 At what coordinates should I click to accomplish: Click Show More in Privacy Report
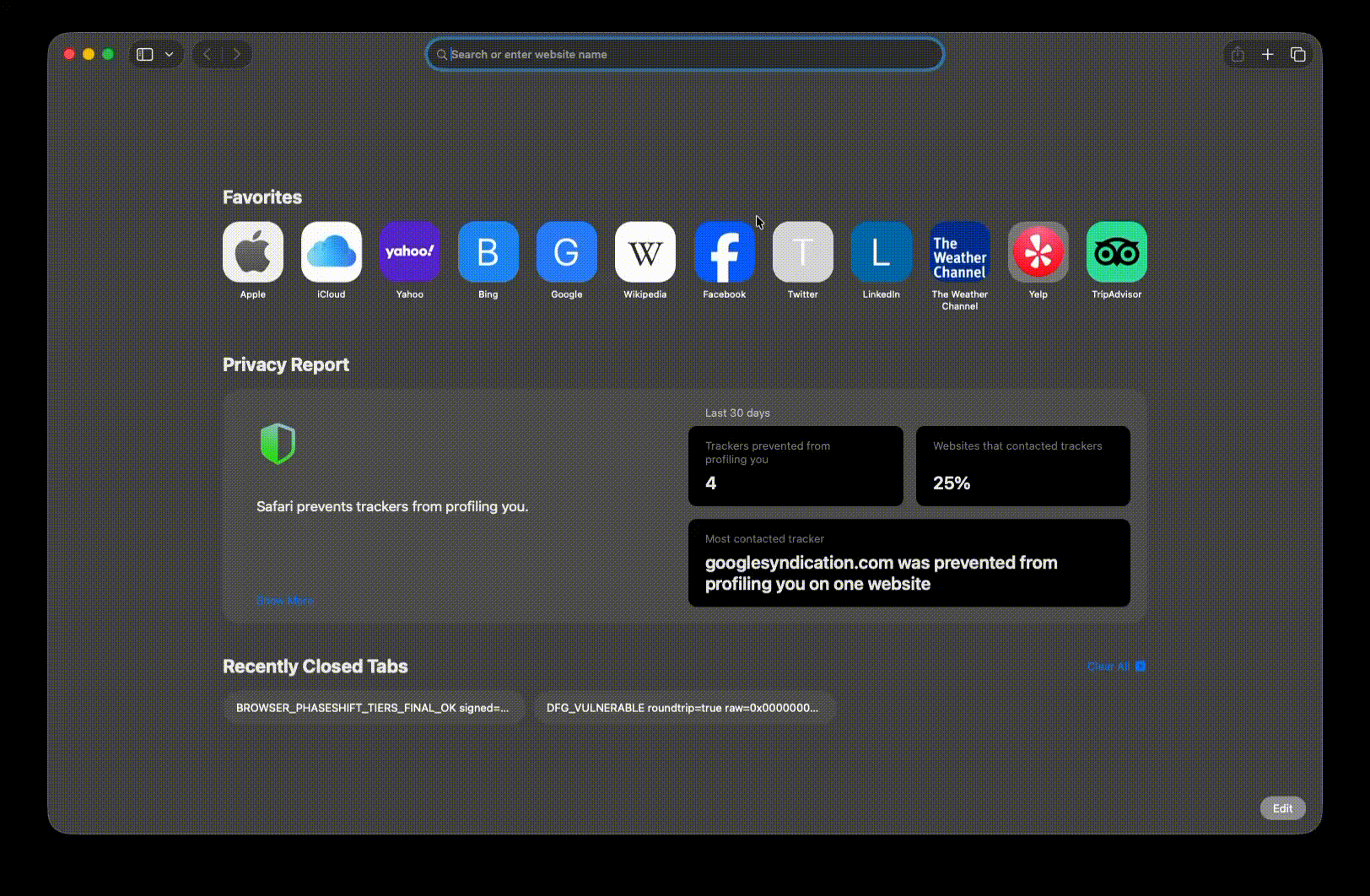click(285, 600)
